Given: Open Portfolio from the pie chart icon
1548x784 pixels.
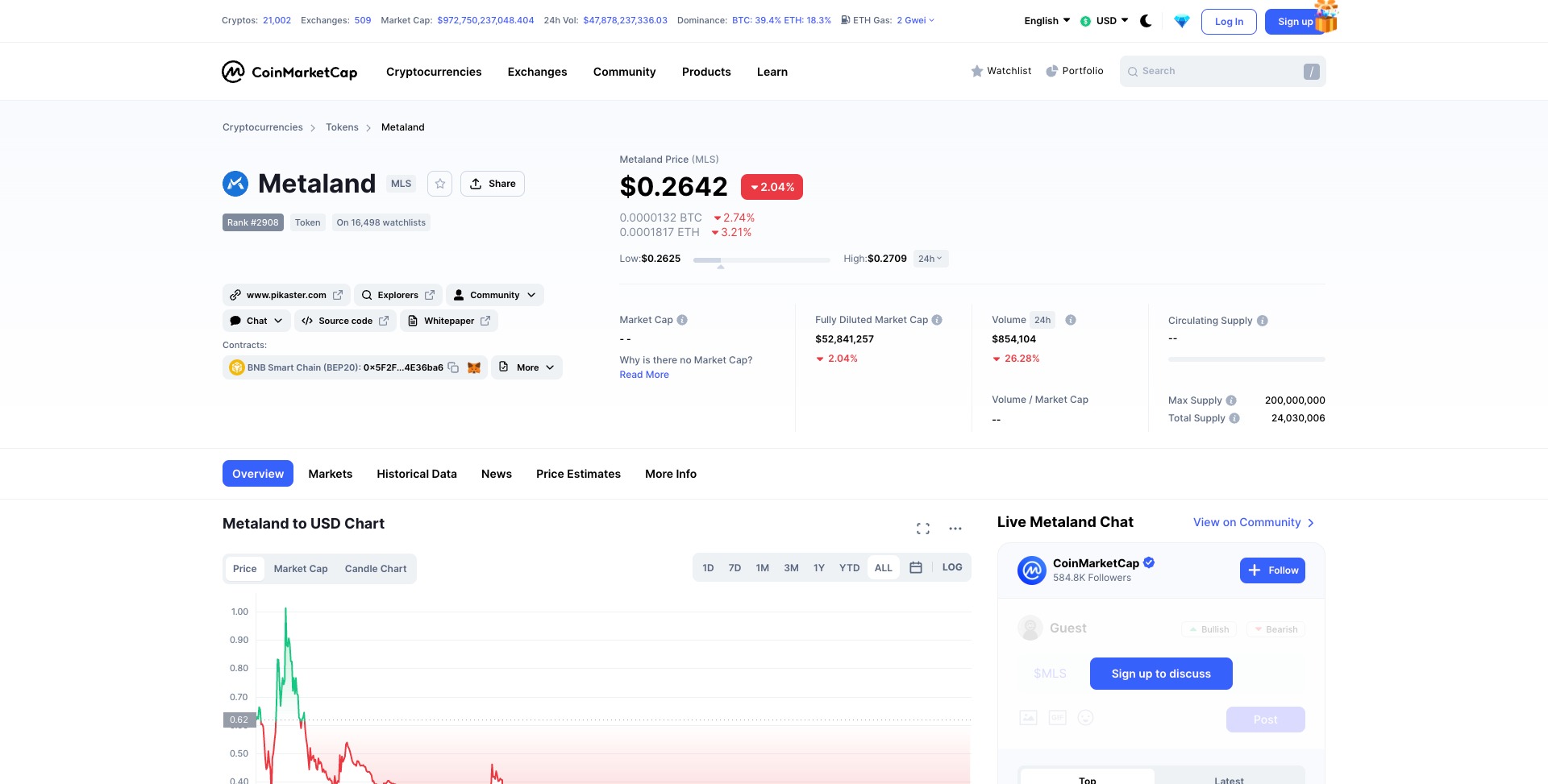Looking at the screenshot, I should [1052, 71].
